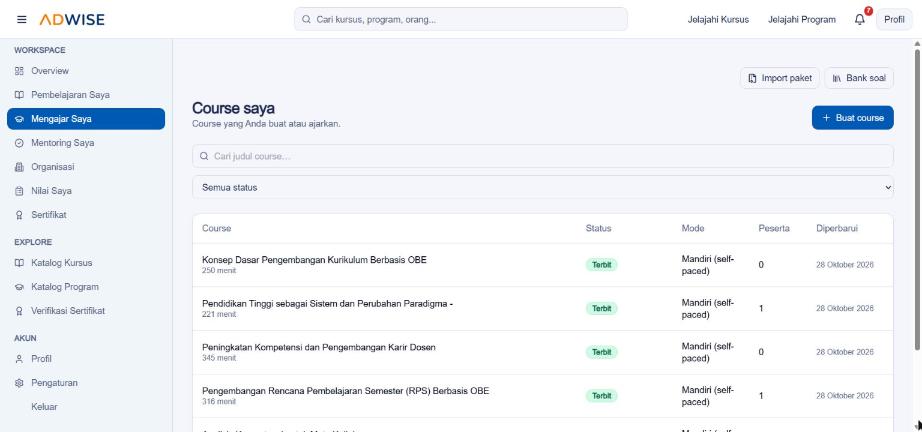The height and width of the screenshot is (432, 922).
Task: Open the Semua status dropdown
Action: coord(543,187)
